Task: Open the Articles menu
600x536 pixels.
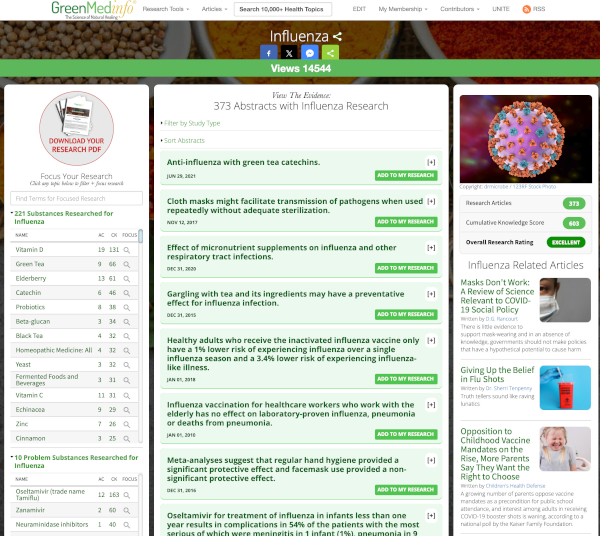Action: pos(214,9)
